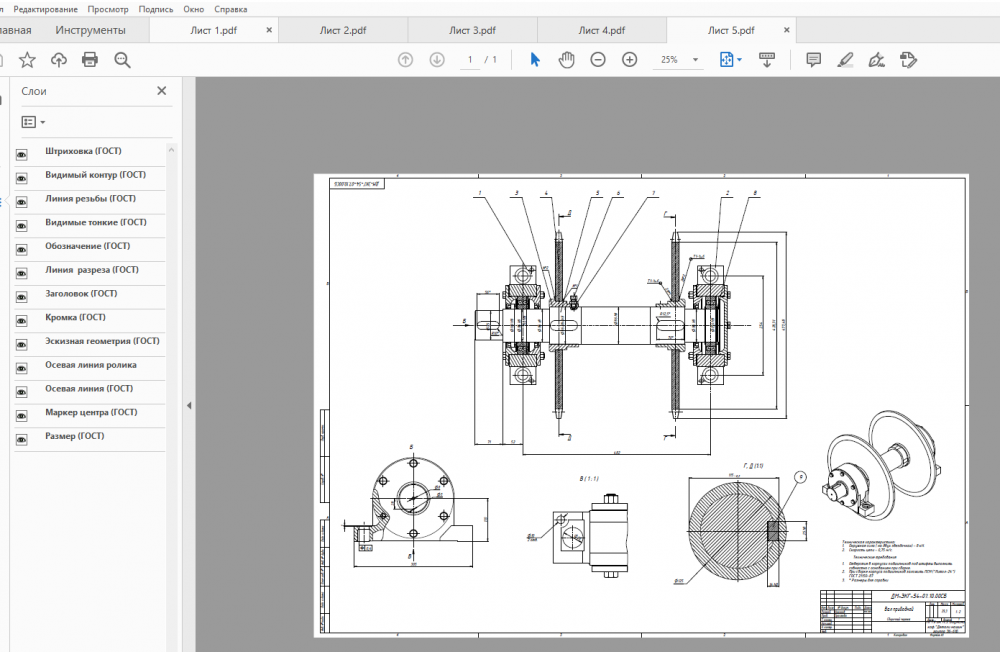This screenshot has height=652, width=1000.
Task: Add a comment with note icon
Action: pos(813,60)
